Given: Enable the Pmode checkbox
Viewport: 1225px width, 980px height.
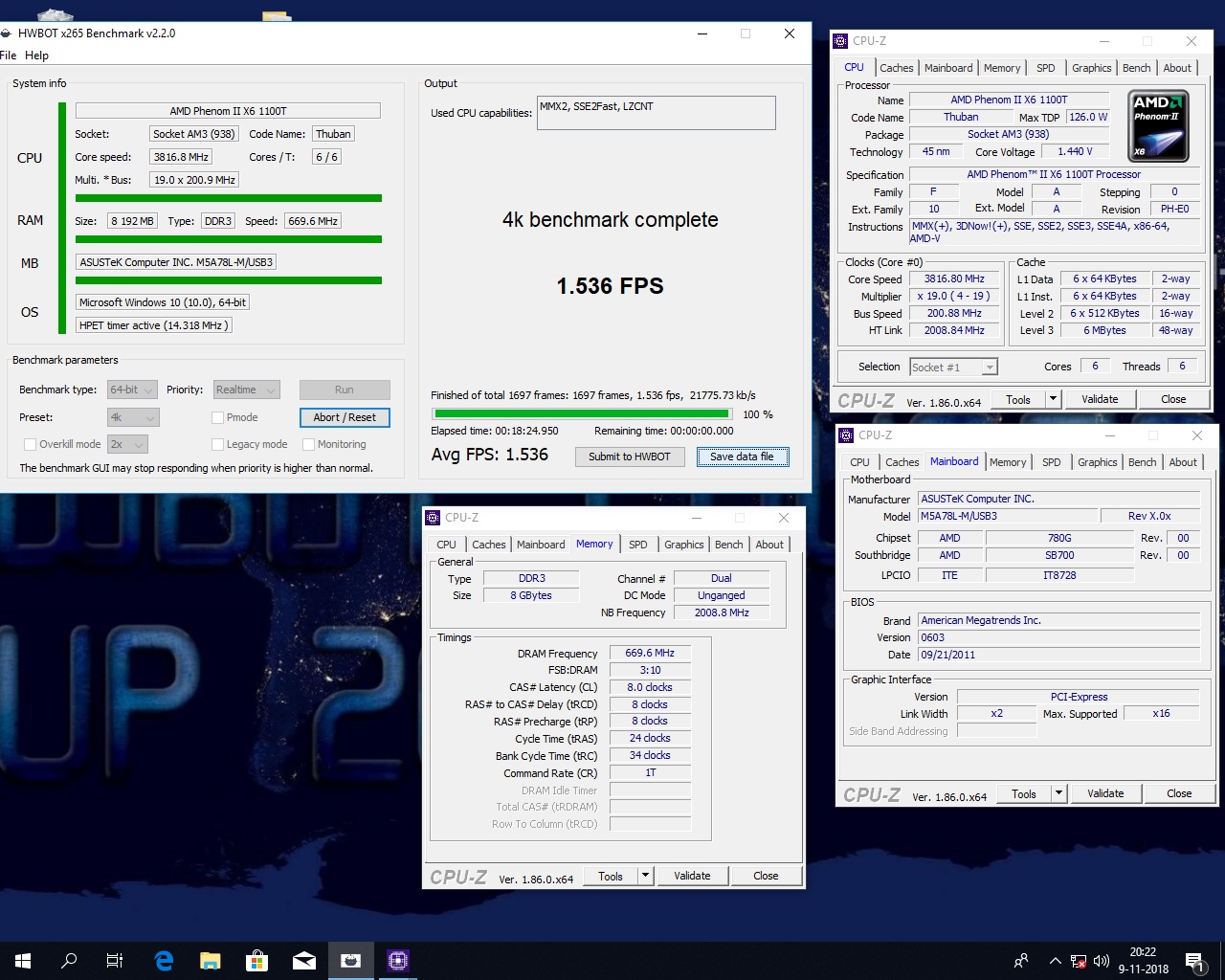Looking at the screenshot, I should [x=218, y=417].
